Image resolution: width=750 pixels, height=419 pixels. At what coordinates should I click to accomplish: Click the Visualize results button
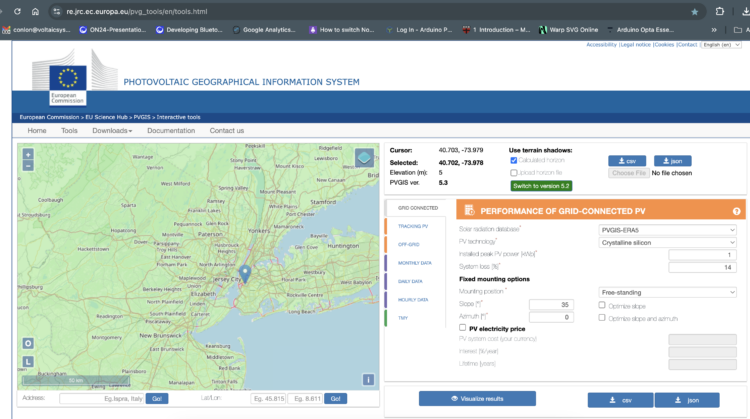click(x=478, y=398)
